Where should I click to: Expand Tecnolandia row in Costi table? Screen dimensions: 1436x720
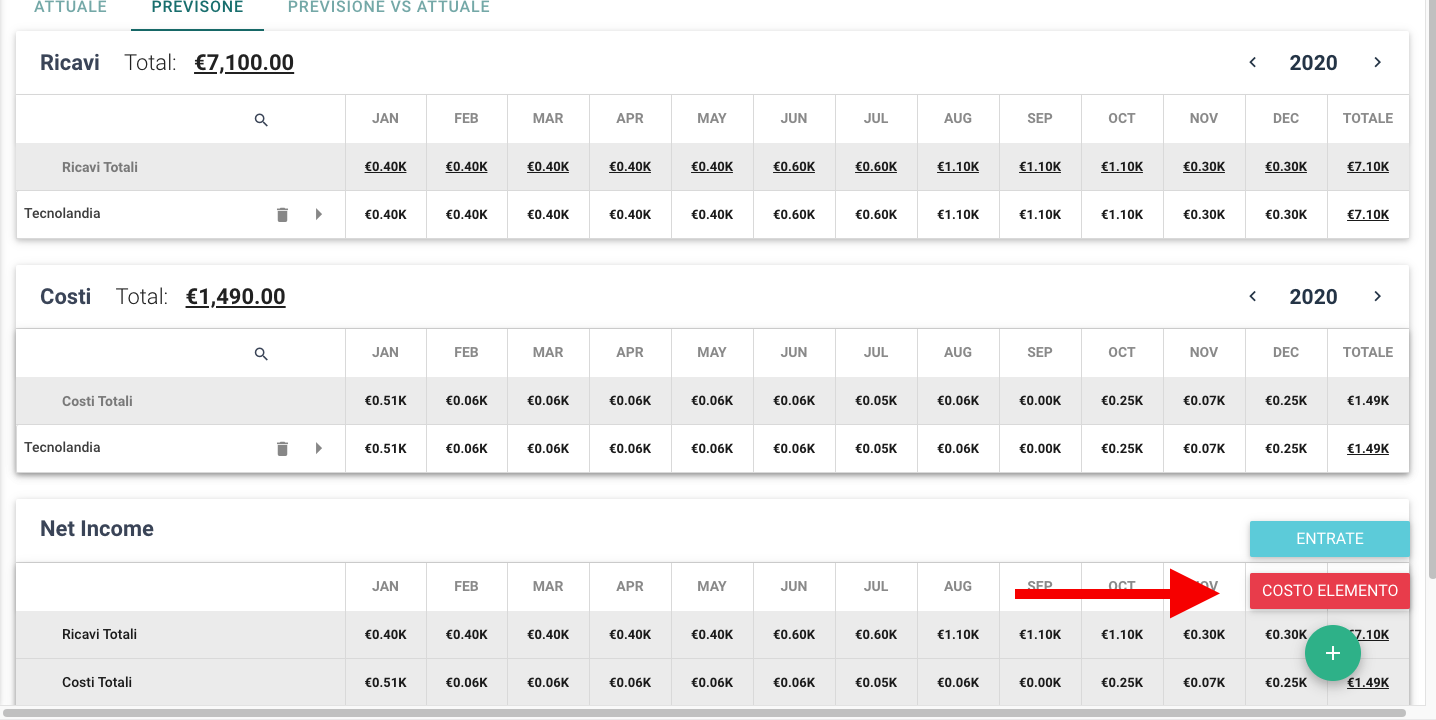tap(319, 448)
